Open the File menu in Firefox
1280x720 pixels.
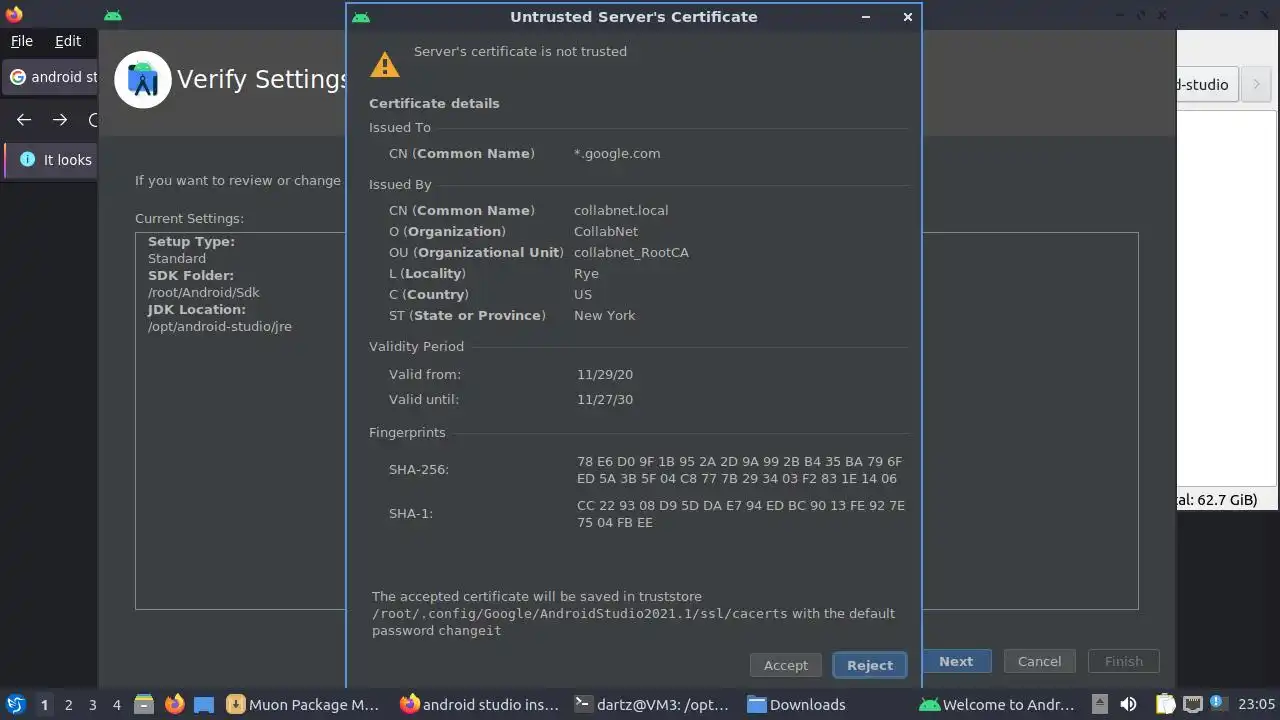click(x=22, y=41)
